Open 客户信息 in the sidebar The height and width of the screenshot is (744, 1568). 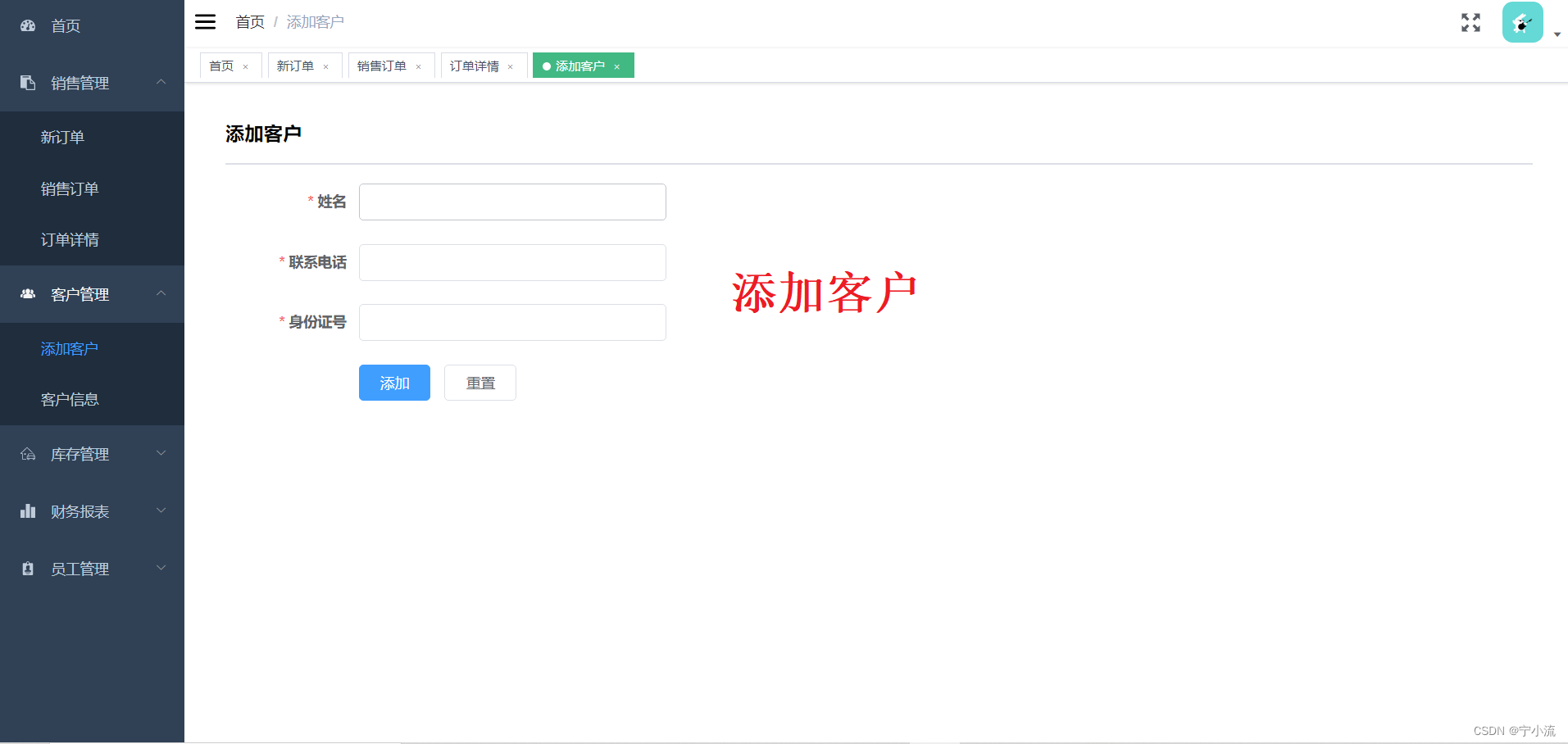pyautogui.click(x=92, y=399)
